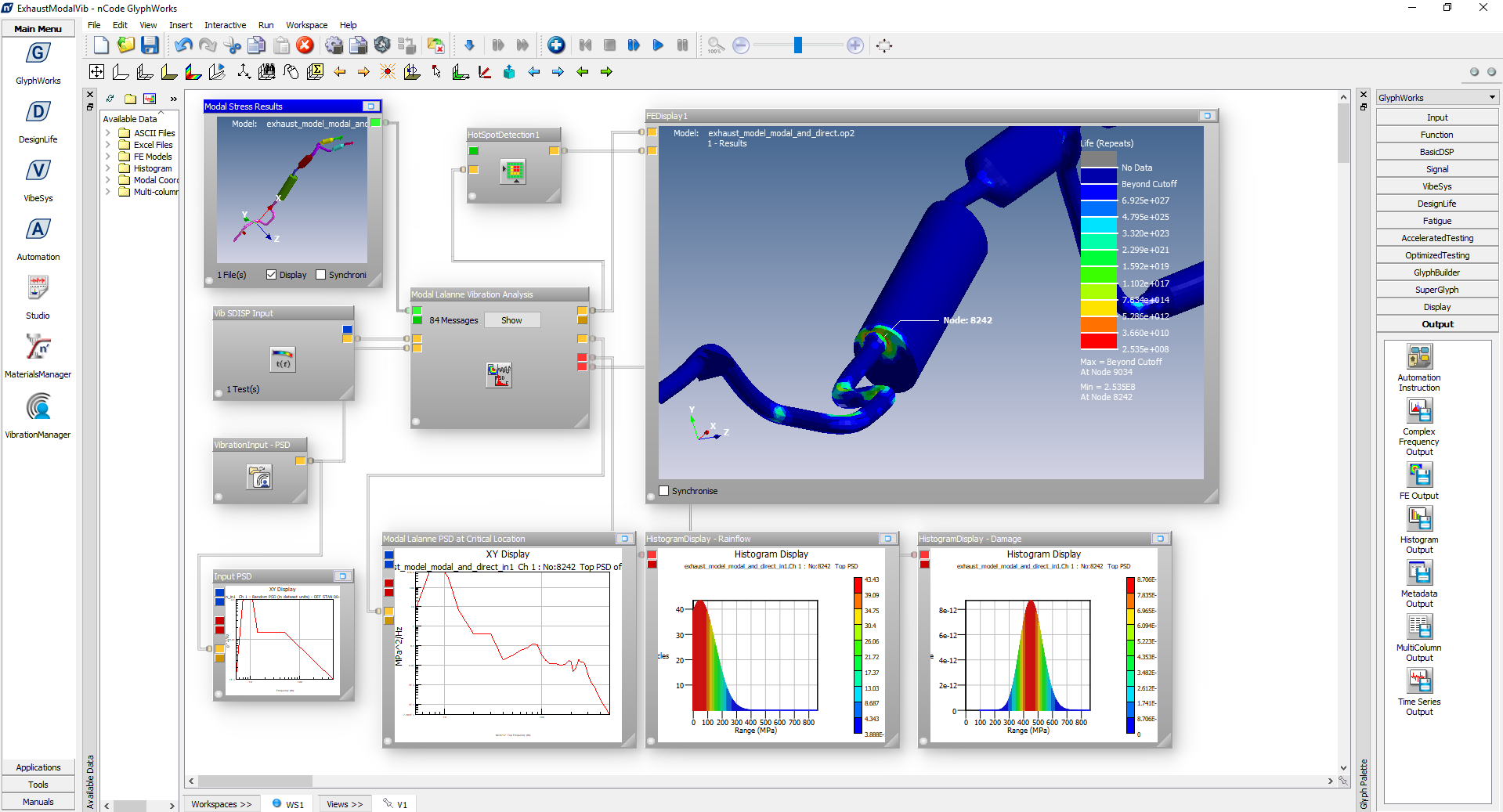Open the Fatigue palette category
This screenshot has height=812, width=1503.
pyautogui.click(x=1436, y=221)
